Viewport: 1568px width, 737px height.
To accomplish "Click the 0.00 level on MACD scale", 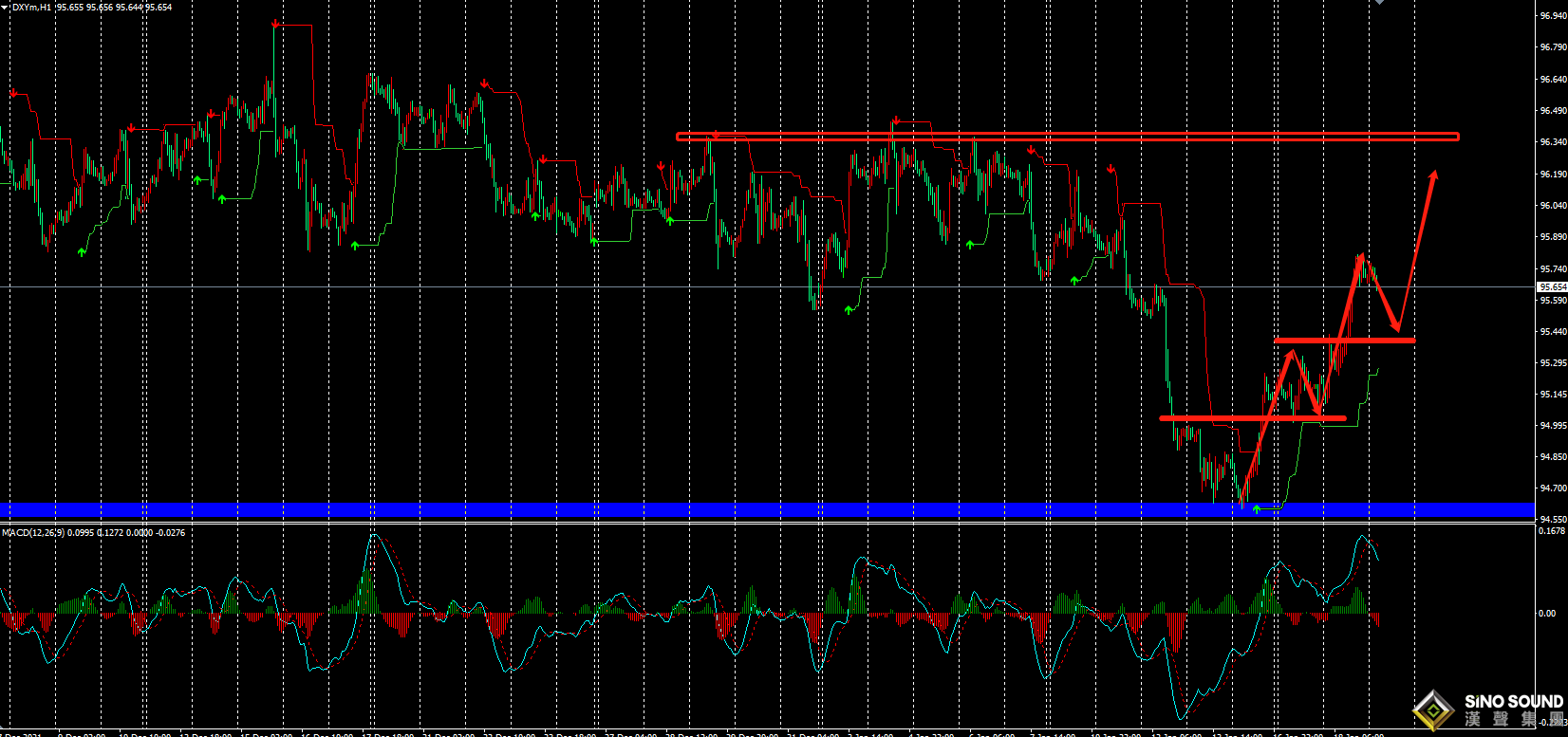I will (1547, 614).
